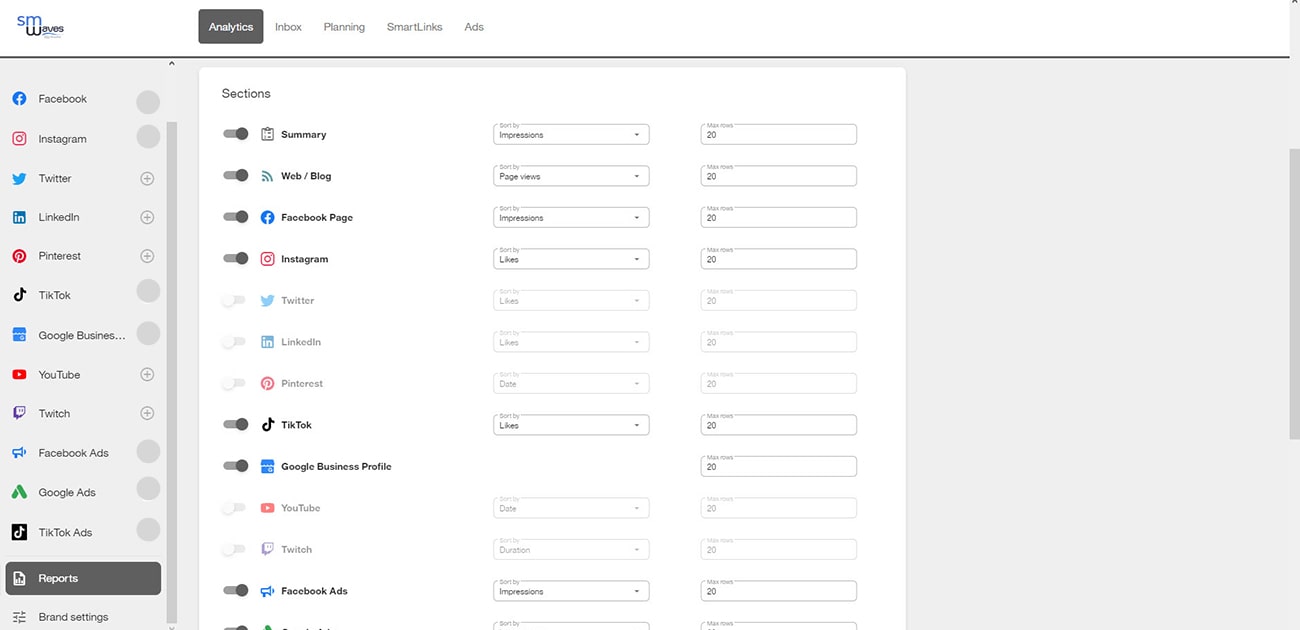Click the LinkedIn icon in sidebar

[19, 217]
